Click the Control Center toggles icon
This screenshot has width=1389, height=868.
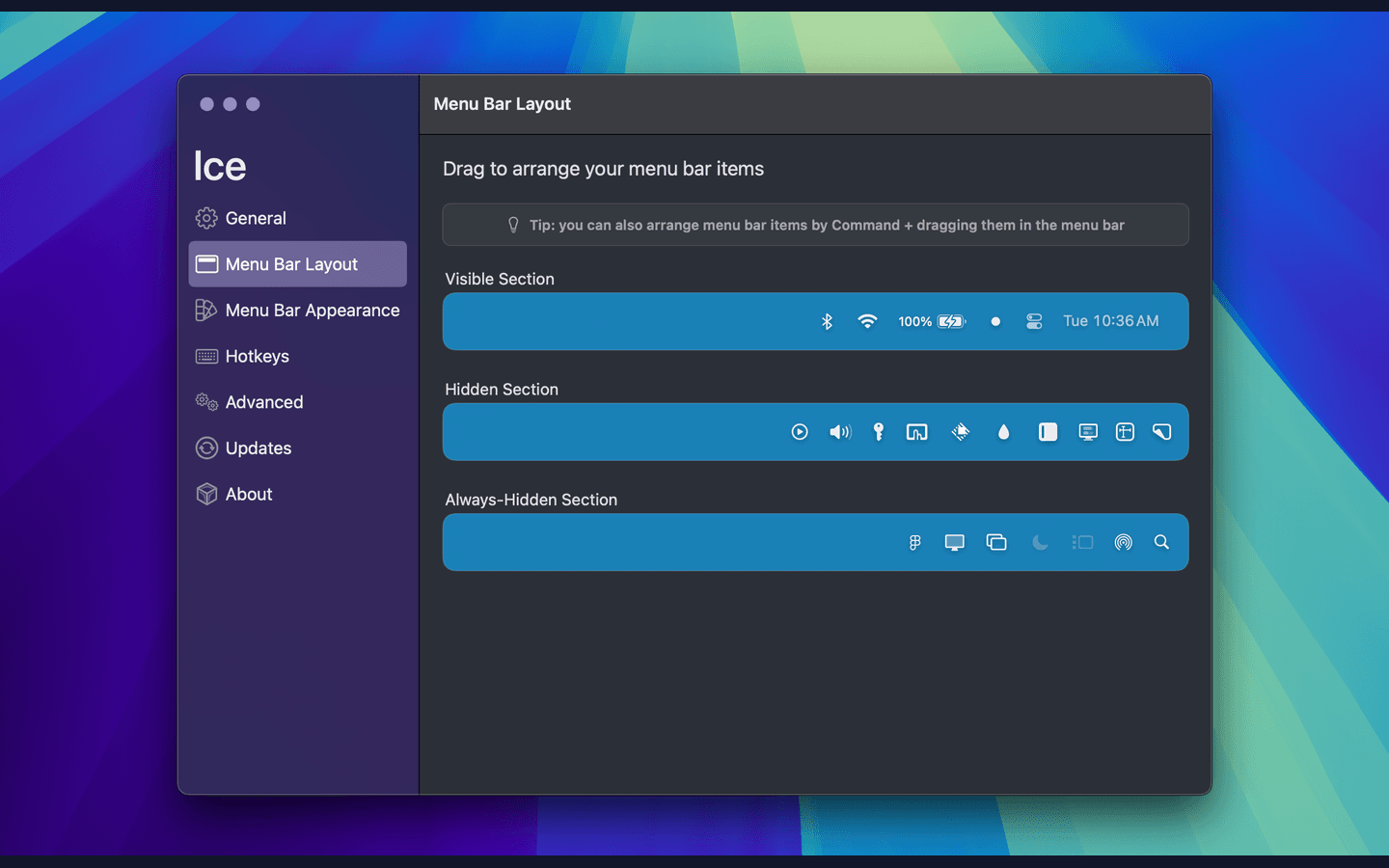[x=1034, y=321]
